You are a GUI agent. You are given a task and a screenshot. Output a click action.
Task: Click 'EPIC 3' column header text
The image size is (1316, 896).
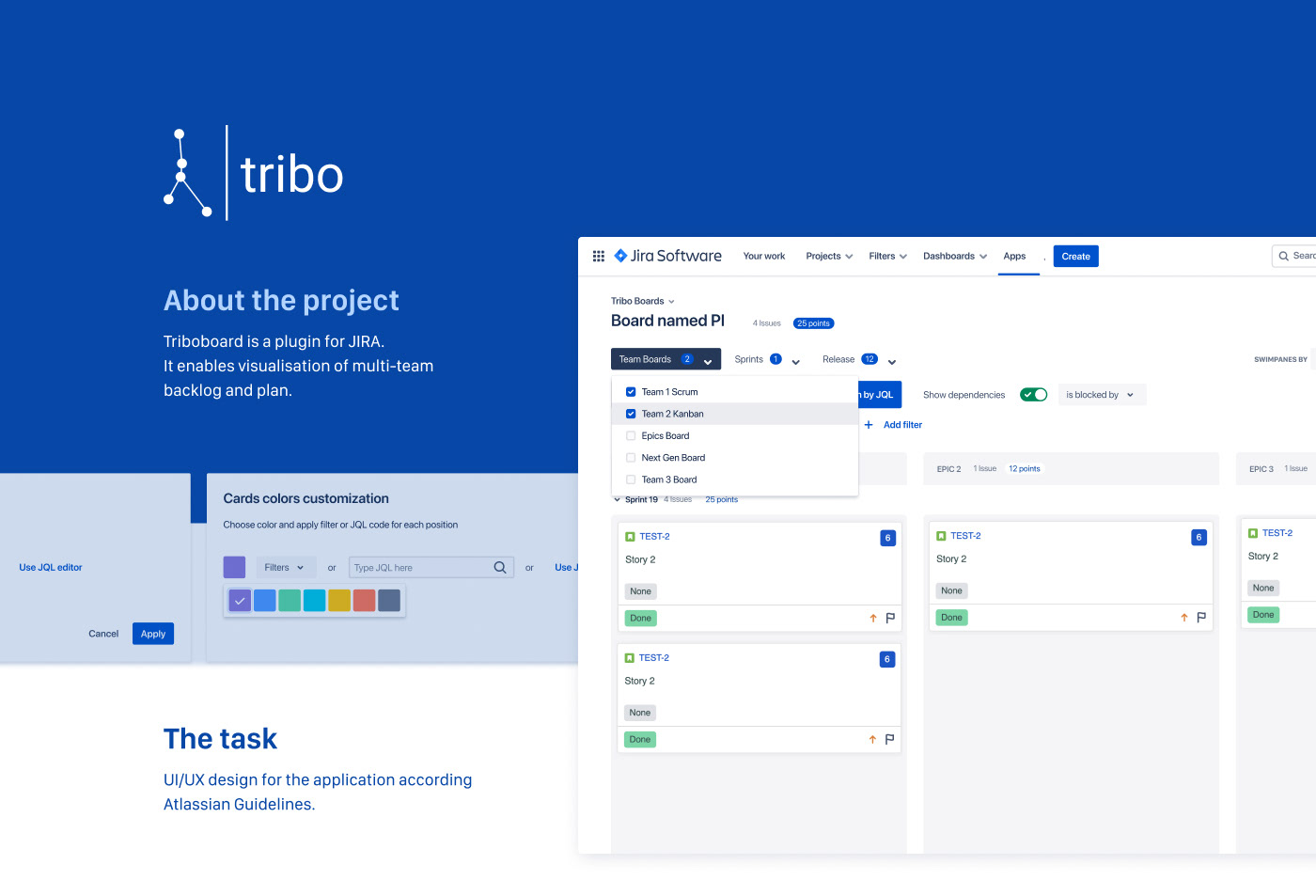[x=1261, y=468]
